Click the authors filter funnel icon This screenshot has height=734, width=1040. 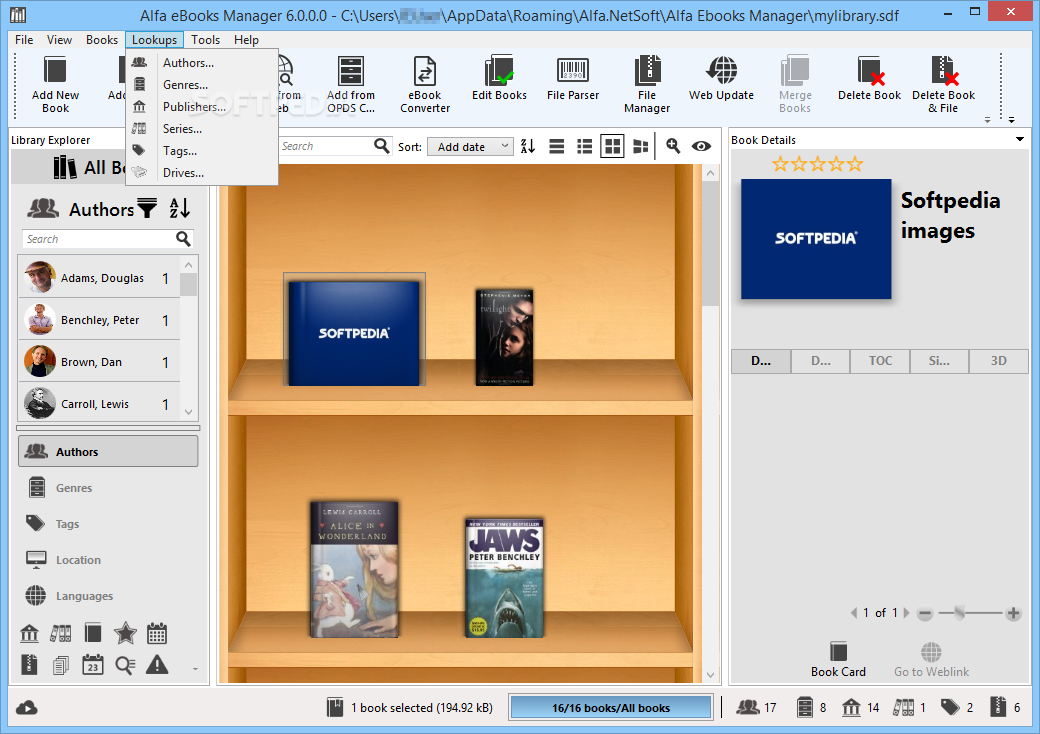(x=147, y=208)
